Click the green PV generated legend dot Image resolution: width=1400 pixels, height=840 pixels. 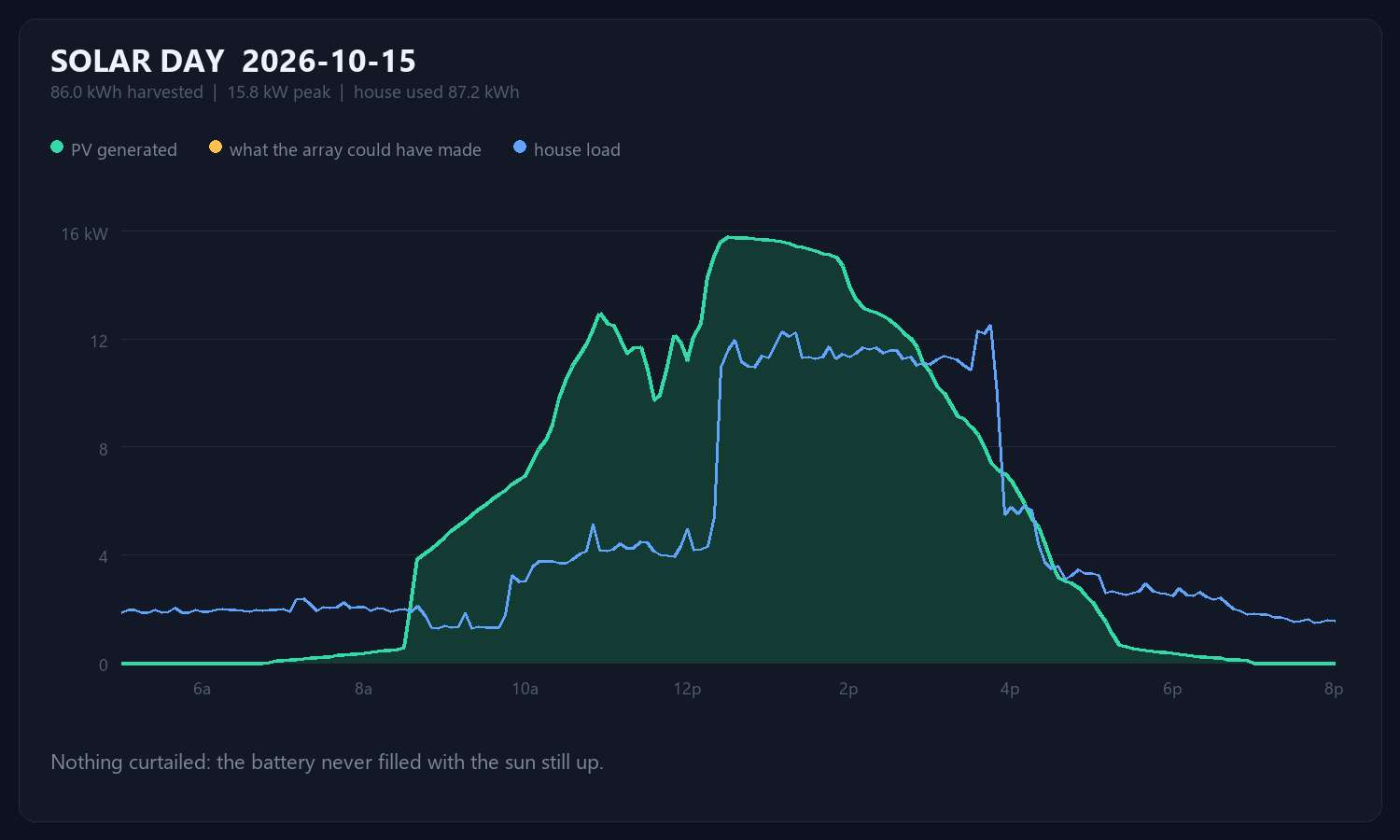tap(57, 147)
